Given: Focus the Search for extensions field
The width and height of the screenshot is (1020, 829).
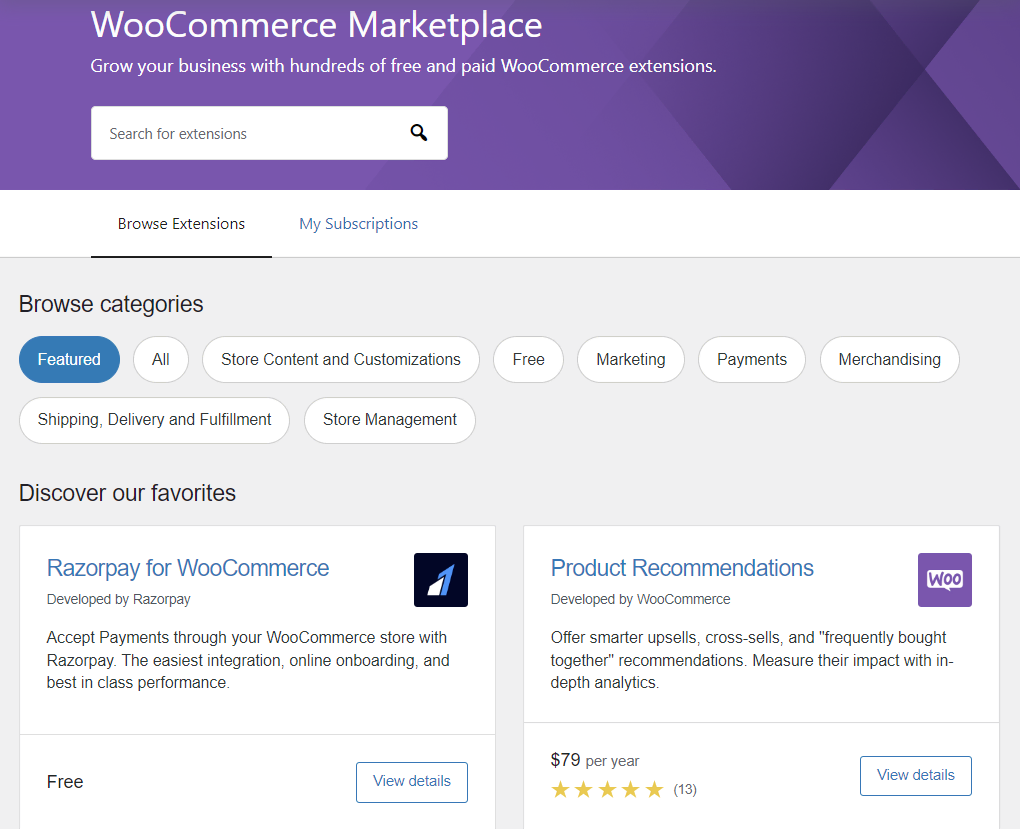Looking at the screenshot, I should 269,133.
